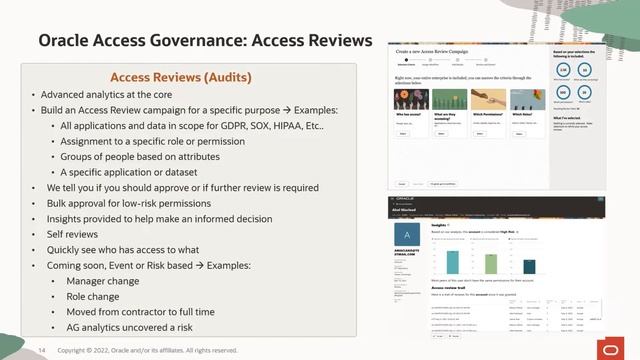Click the red Oracle logo in slide corner
The image size is (640, 360).
pyautogui.click(x=610, y=348)
